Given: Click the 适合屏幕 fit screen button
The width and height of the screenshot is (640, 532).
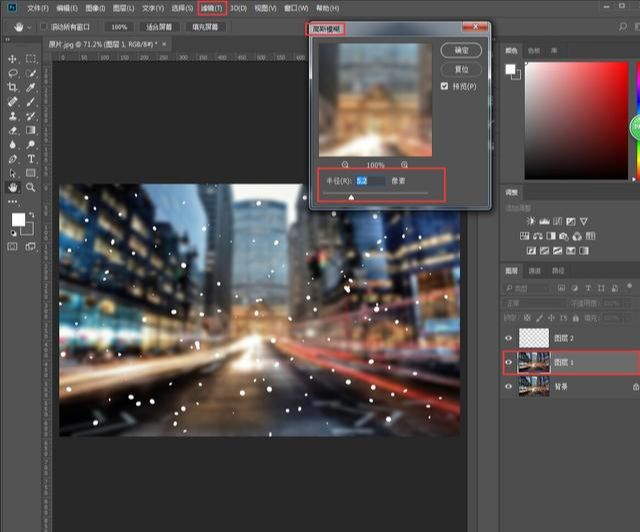Looking at the screenshot, I should (159, 27).
